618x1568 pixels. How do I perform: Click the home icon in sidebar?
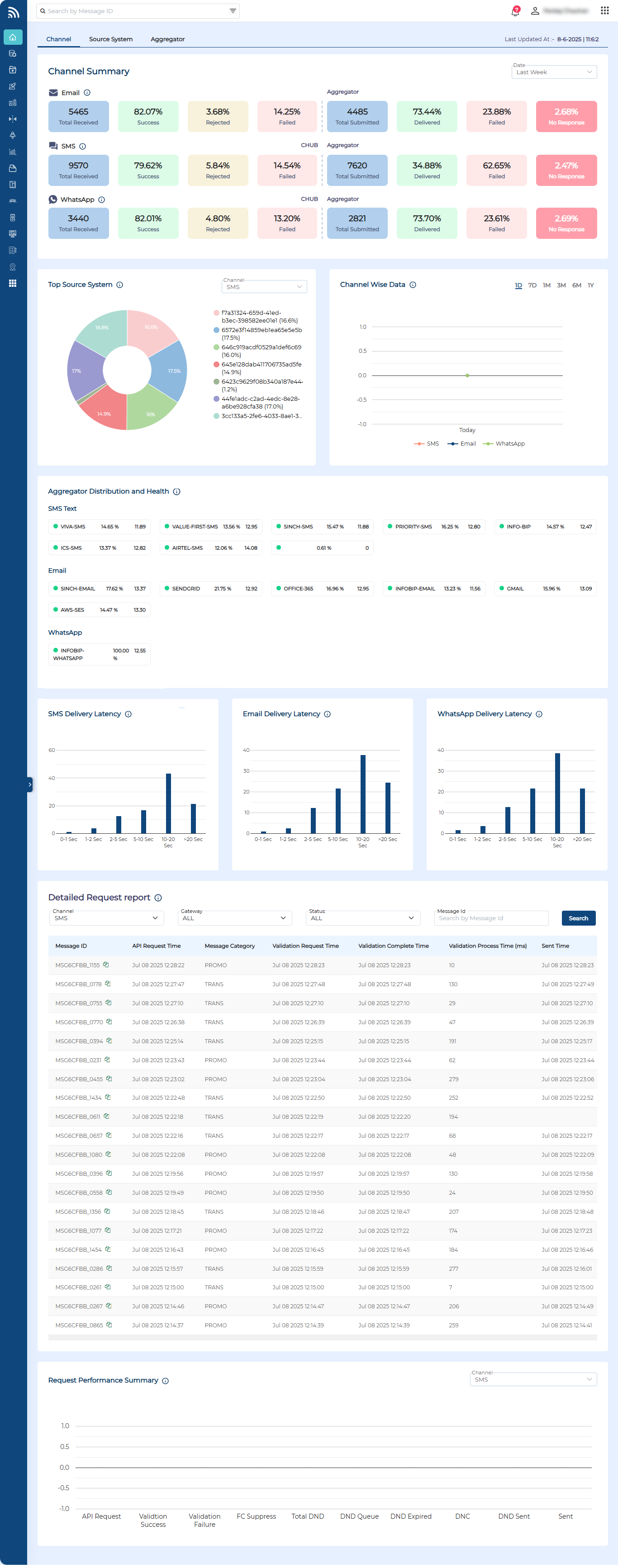[13, 37]
